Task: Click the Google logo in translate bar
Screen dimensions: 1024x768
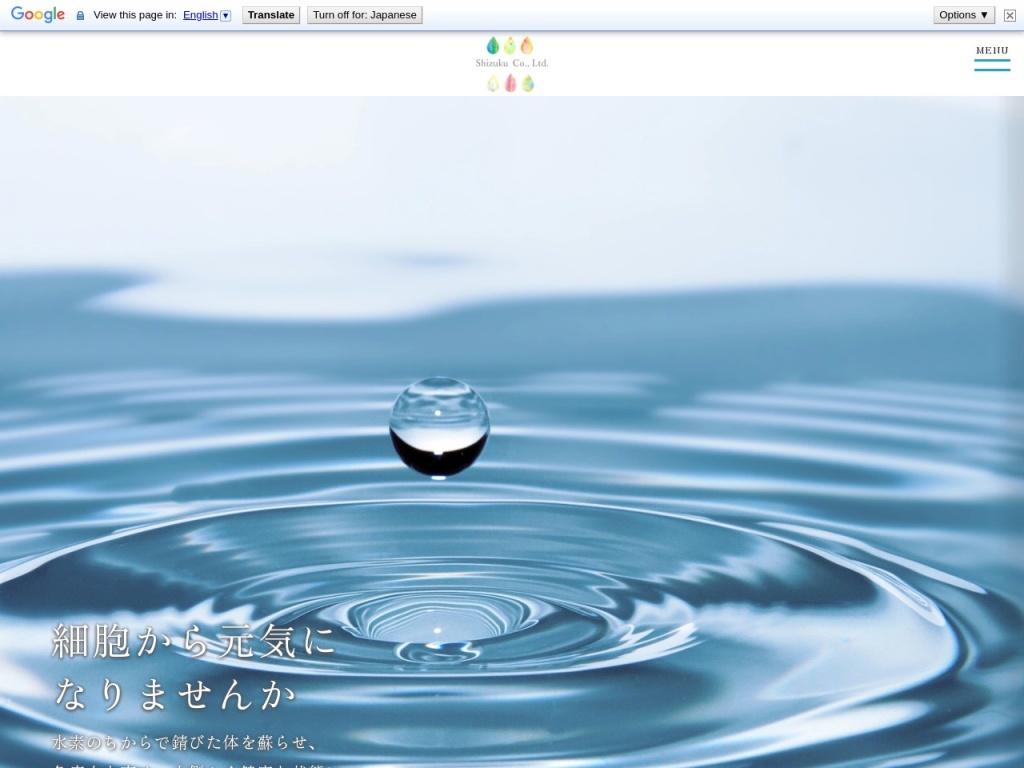Action: 38,15
